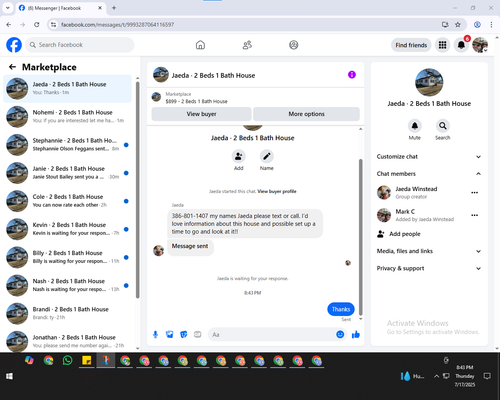Open the Windows Start menu
This screenshot has height=400, width=500.
[9, 376]
